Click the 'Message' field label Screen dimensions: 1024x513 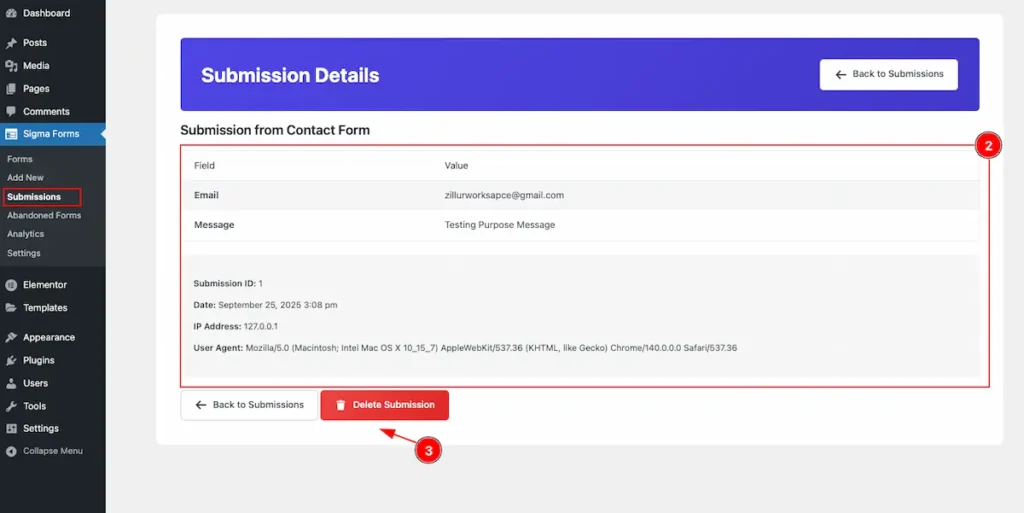pos(214,225)
